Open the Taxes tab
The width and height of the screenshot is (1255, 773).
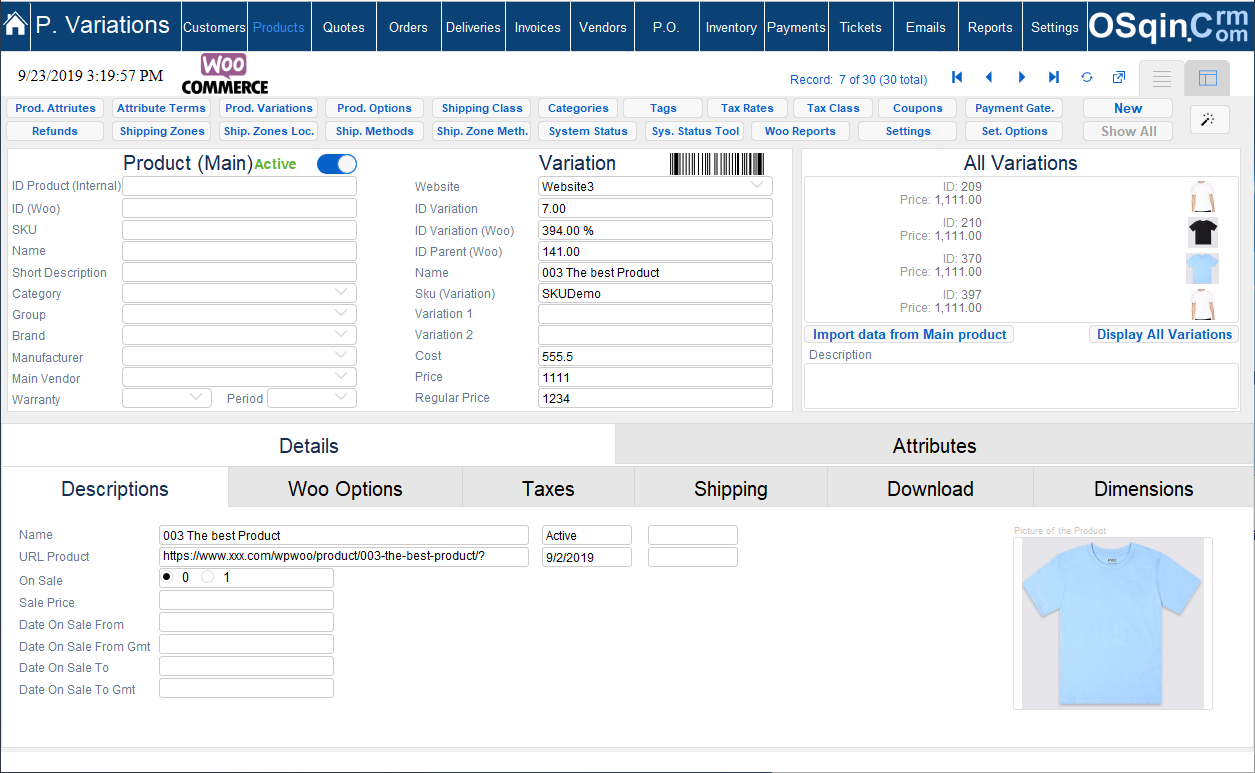pos(548,489)
